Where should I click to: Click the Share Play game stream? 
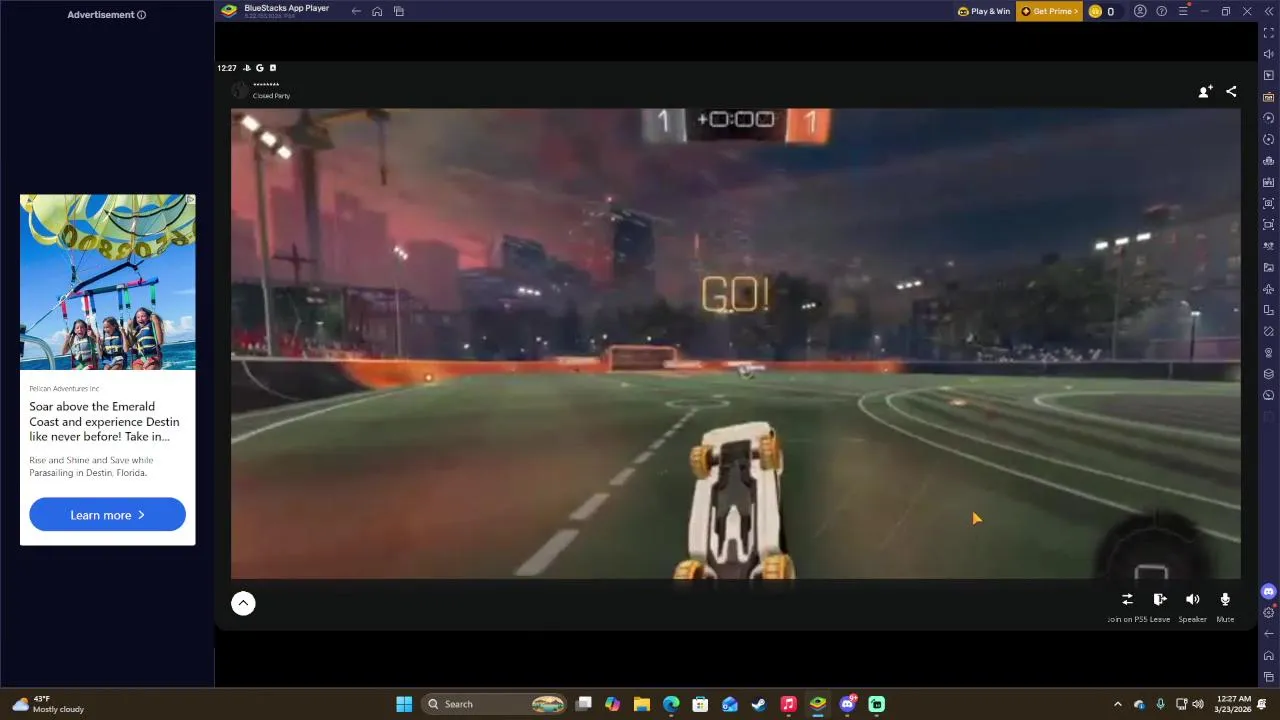735,343
